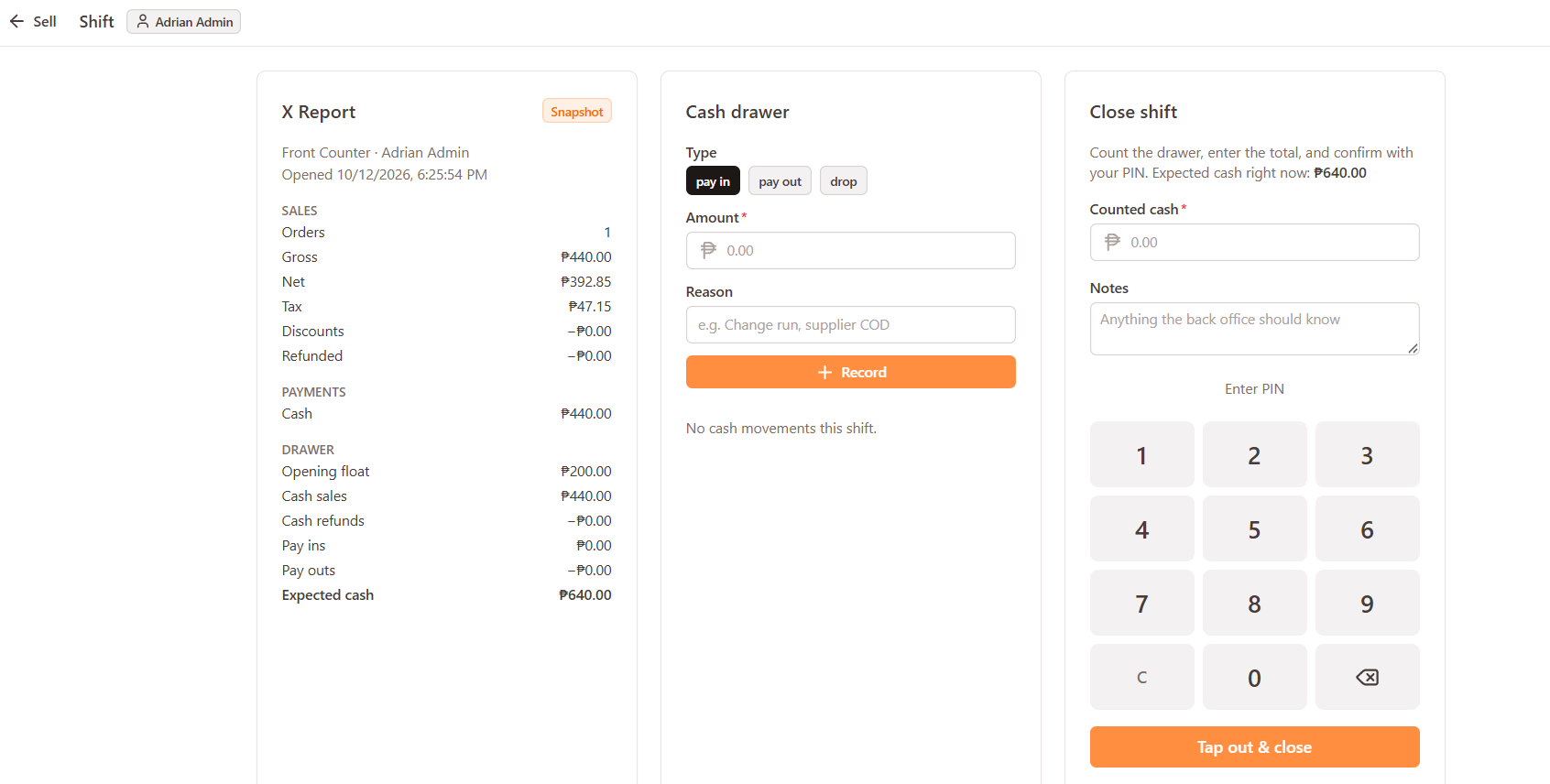Tap keypad digit 1
The image size is (1550, 784).
[x=1141, y=454]
